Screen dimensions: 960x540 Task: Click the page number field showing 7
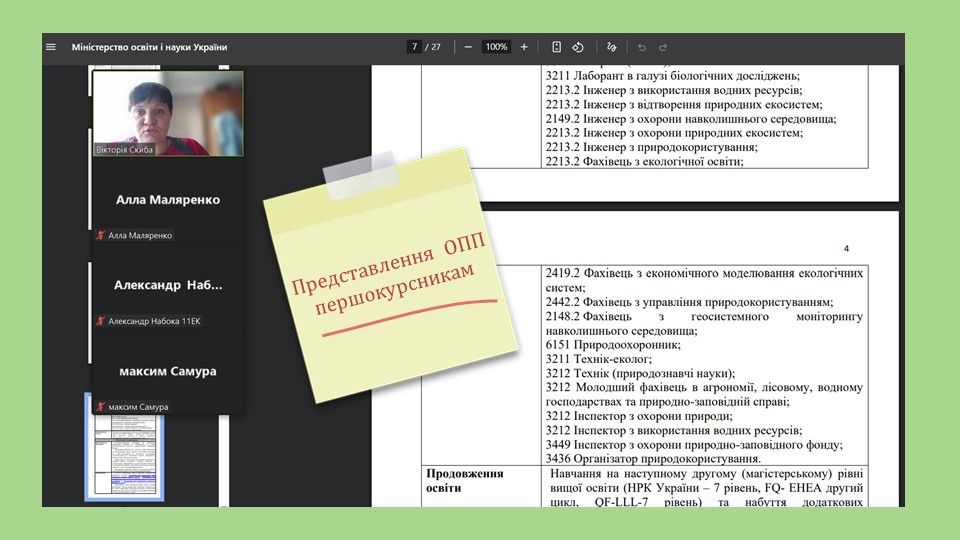pyautogui.click(x=414, y=47)
